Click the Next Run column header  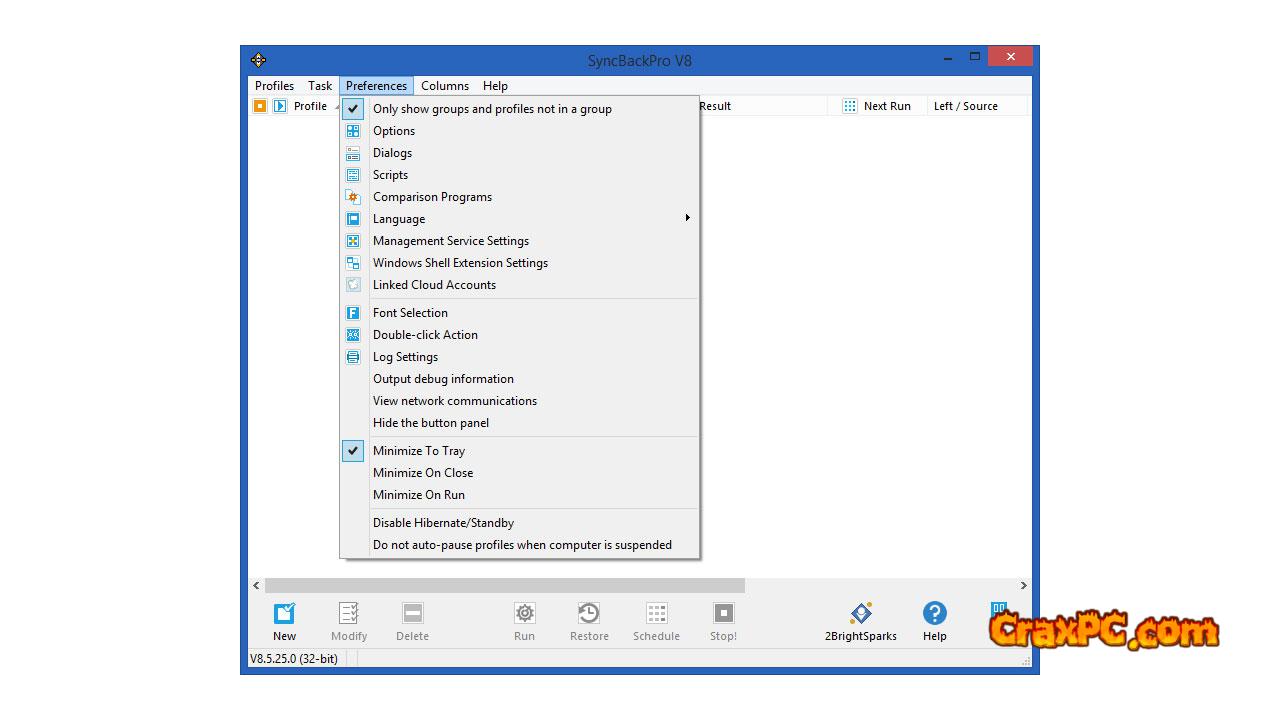(x=878, y=106)
